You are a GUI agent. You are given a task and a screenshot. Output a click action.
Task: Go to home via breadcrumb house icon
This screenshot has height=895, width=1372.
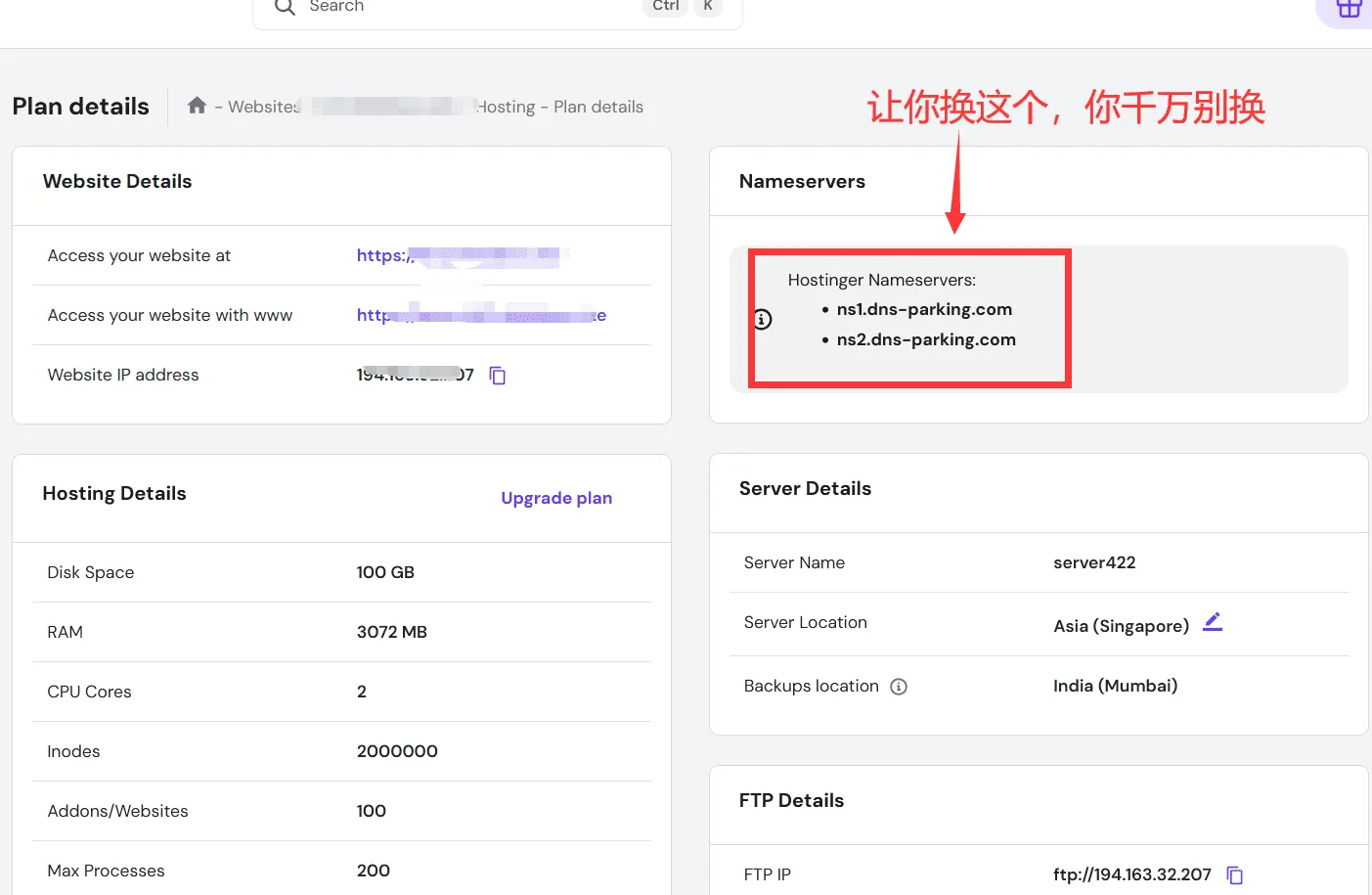(197, 106)
